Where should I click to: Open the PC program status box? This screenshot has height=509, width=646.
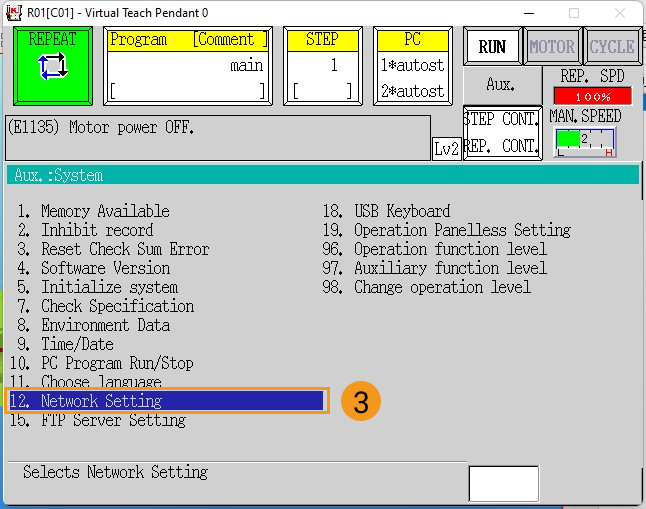(411, 65)
